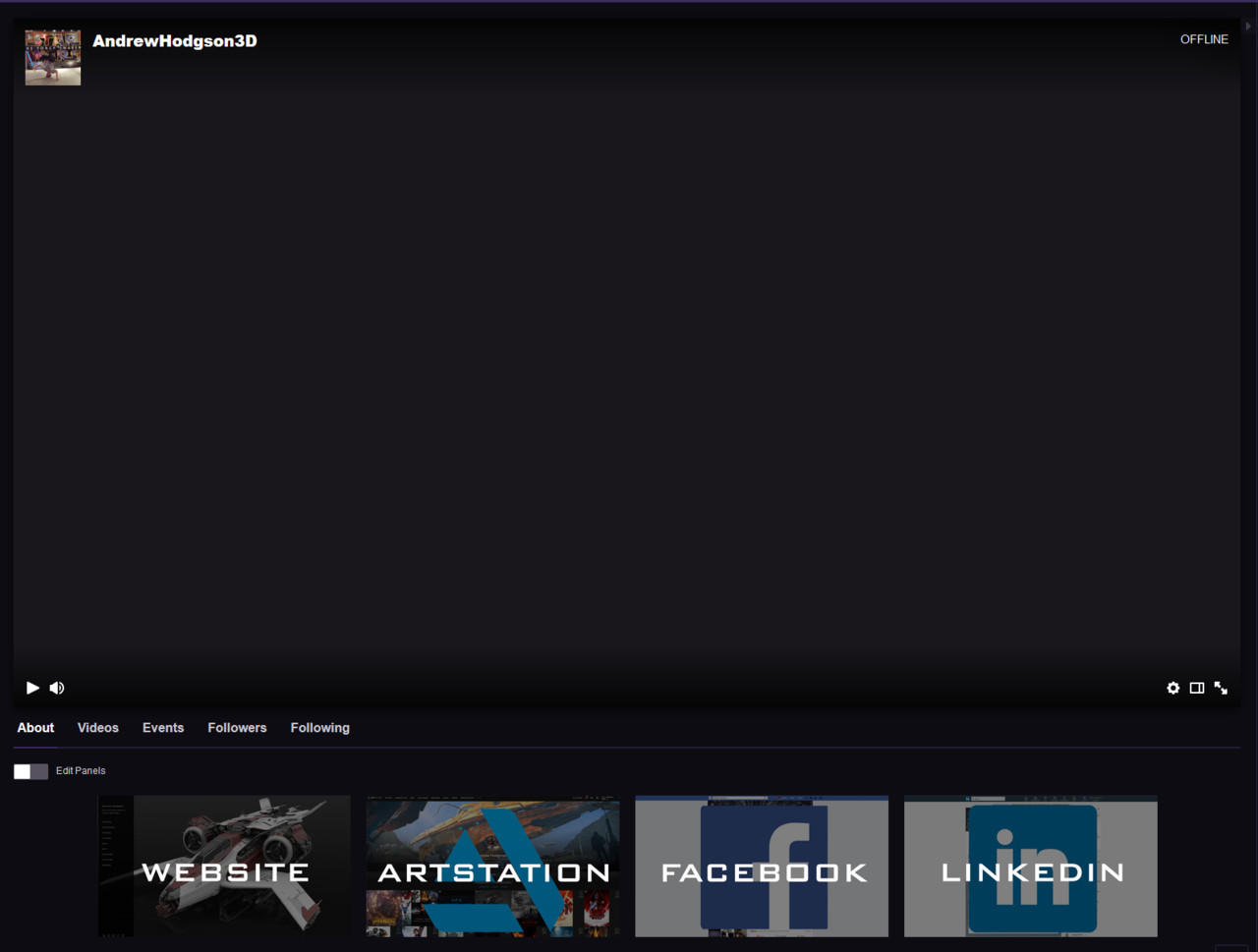Click the OFFLINE status label
The width and height of the screenshot is (1258, 952).
pyautogui.click(x=1204, y=39)
